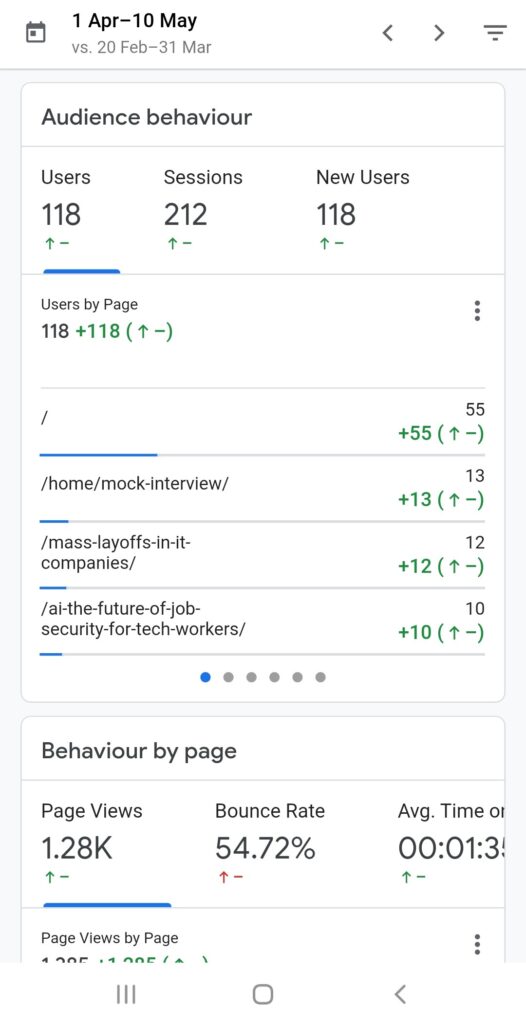The image size is (526, 1024).
Task: Open the /mass-layoffs-in-it-companies/ page row
Action: coord(263,556)
